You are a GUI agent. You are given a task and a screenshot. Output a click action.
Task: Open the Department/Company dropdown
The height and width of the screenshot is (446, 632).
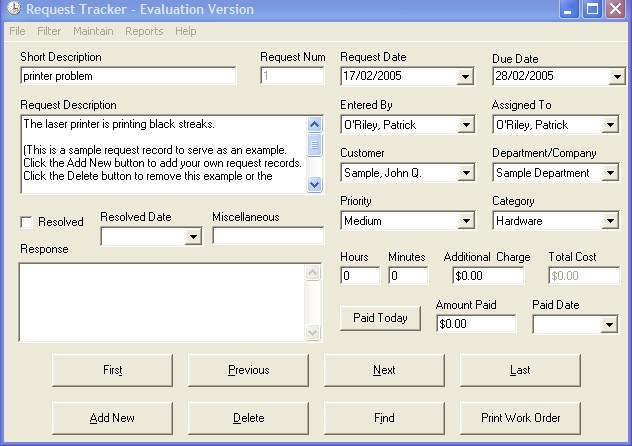[610, 173]
